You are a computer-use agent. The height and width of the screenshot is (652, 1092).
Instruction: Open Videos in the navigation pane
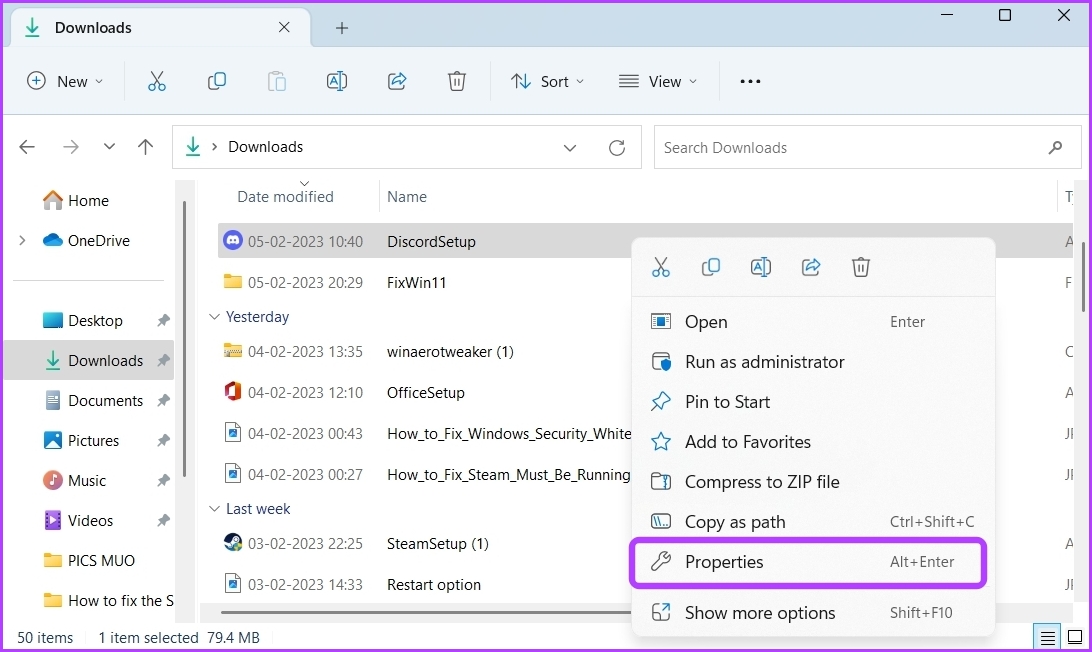coord(78,521)
